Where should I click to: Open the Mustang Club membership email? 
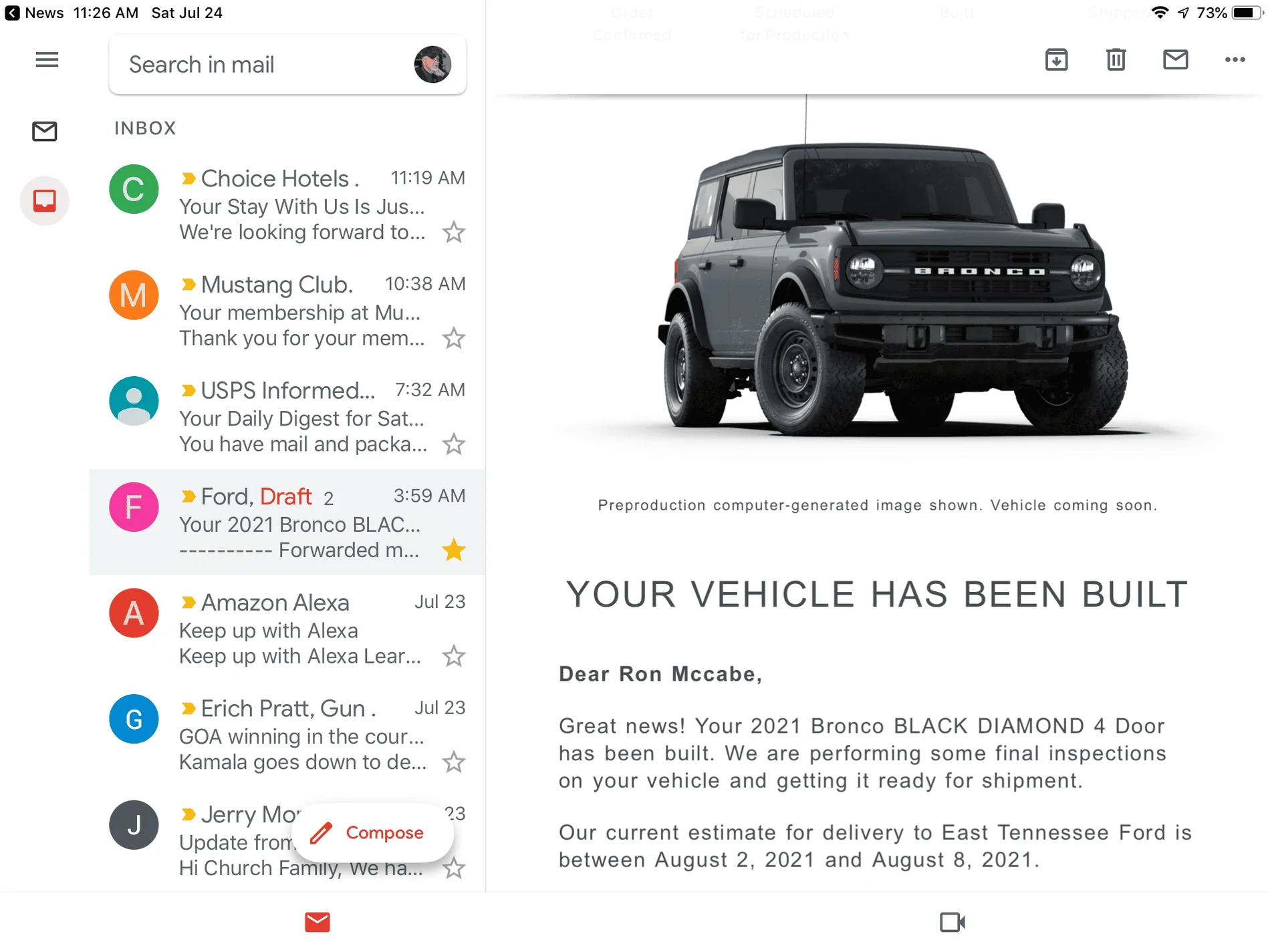[287, 311]
